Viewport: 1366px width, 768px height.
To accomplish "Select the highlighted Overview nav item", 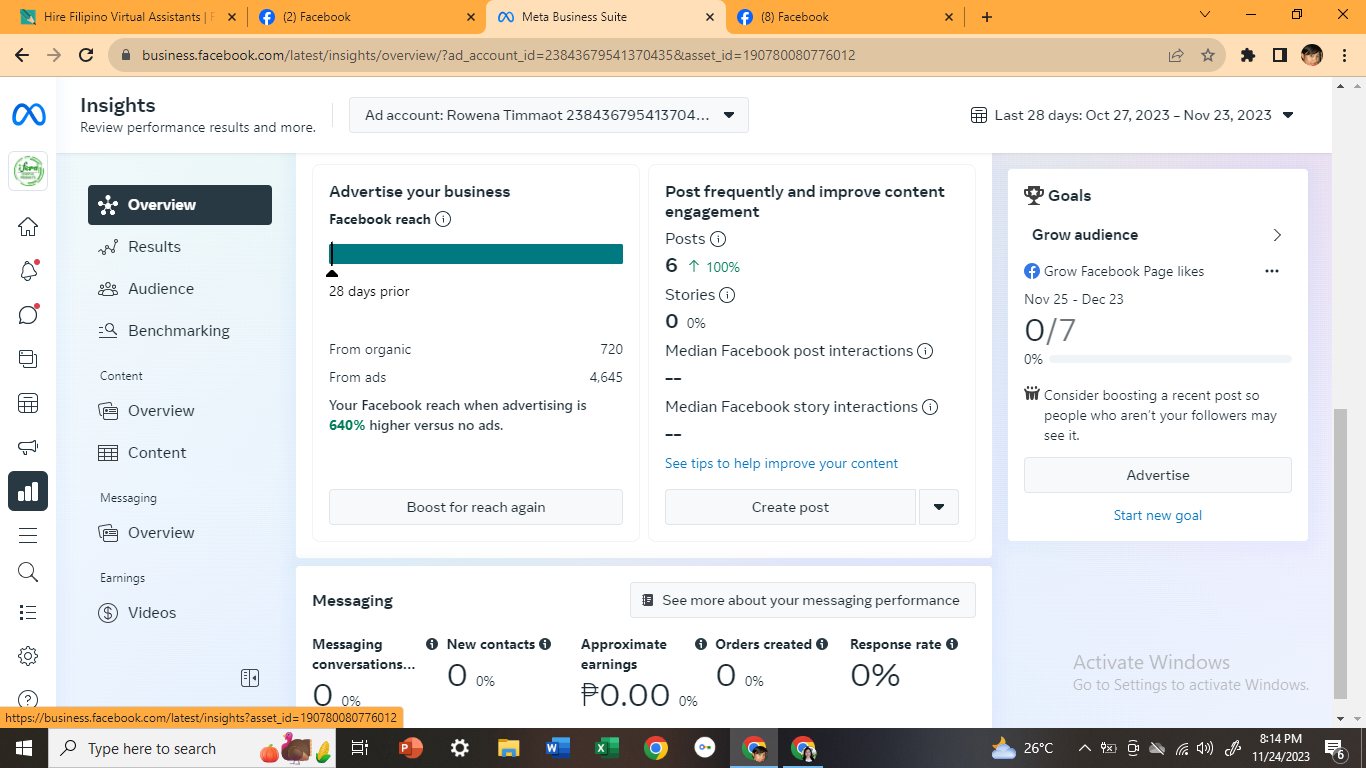I will pos(180,205).
